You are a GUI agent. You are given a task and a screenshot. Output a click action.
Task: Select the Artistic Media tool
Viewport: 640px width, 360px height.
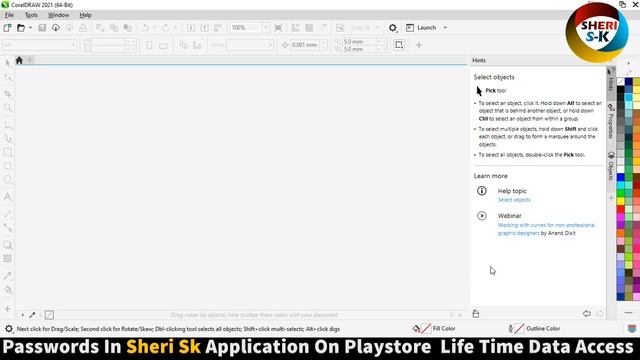tap(7, 139)
